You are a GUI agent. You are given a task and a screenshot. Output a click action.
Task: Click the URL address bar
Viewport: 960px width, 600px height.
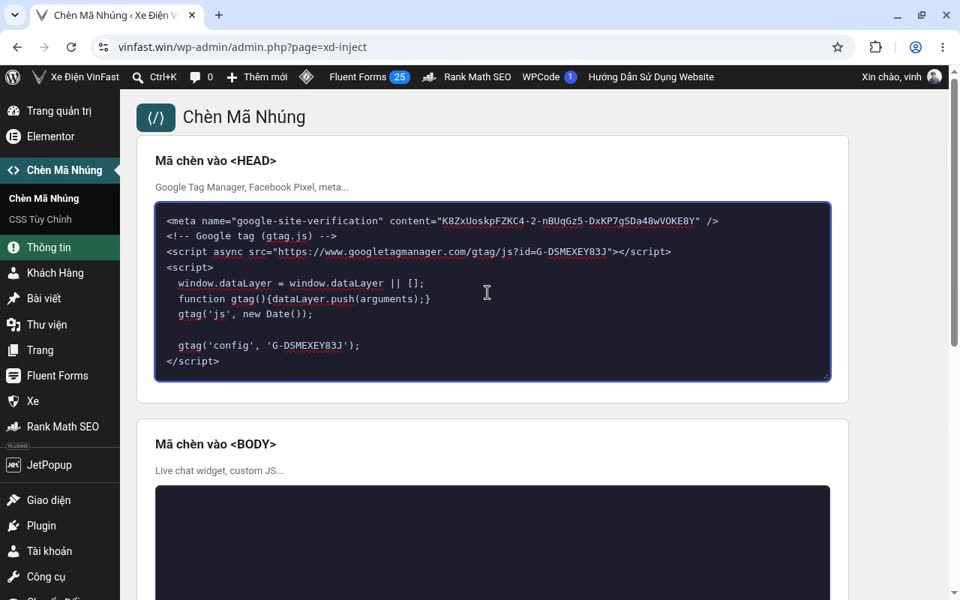pyautogui.click(x=471, y=47)
